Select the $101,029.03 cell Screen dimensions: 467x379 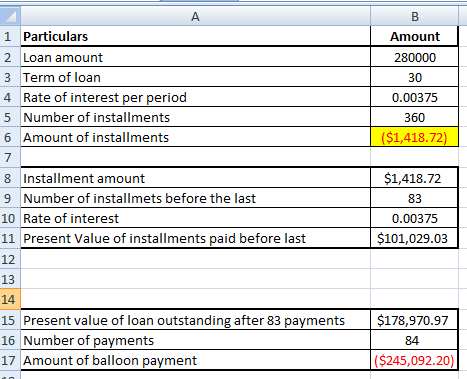414,238
